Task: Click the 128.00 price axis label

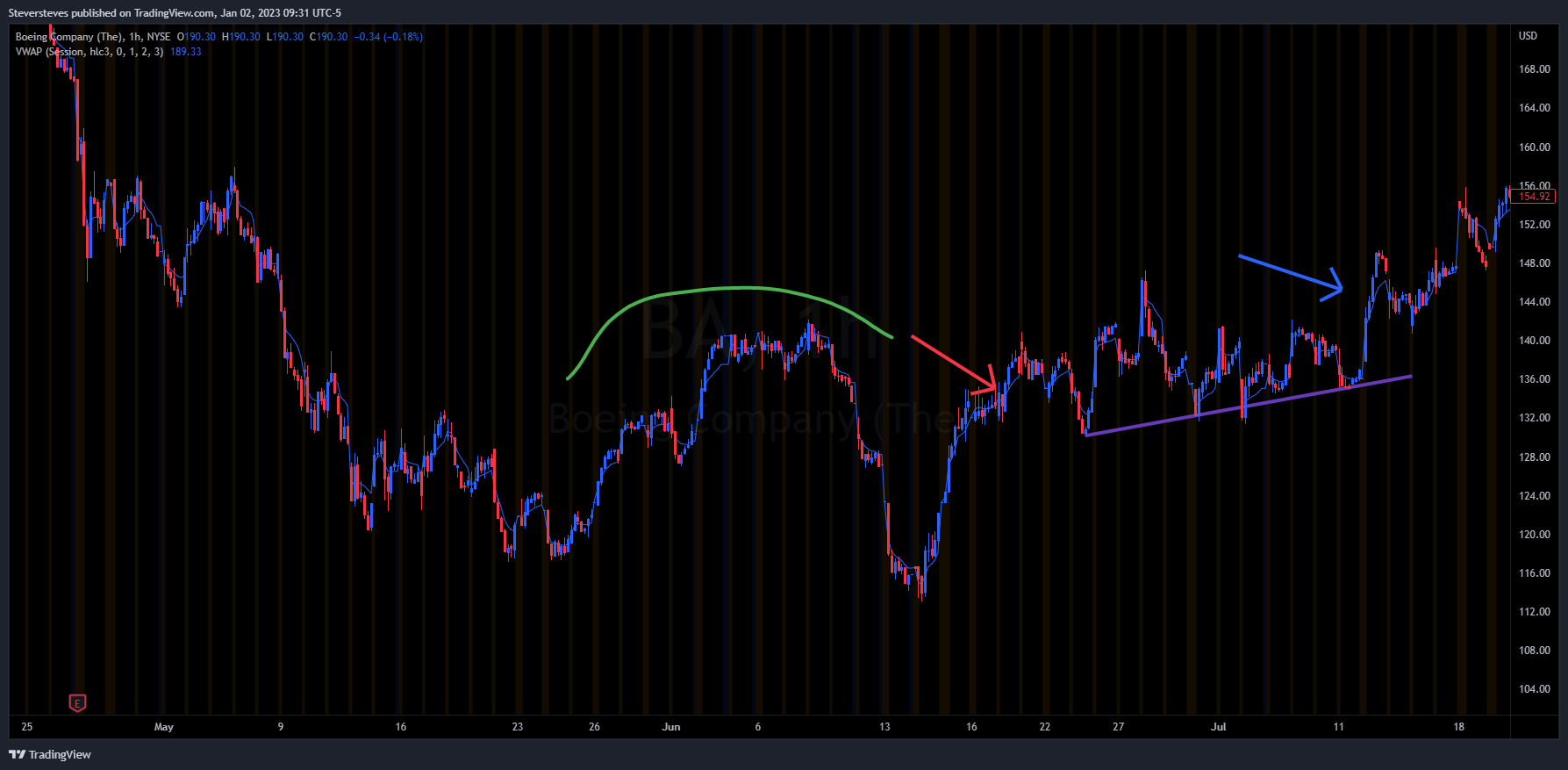Action: 1534,457
